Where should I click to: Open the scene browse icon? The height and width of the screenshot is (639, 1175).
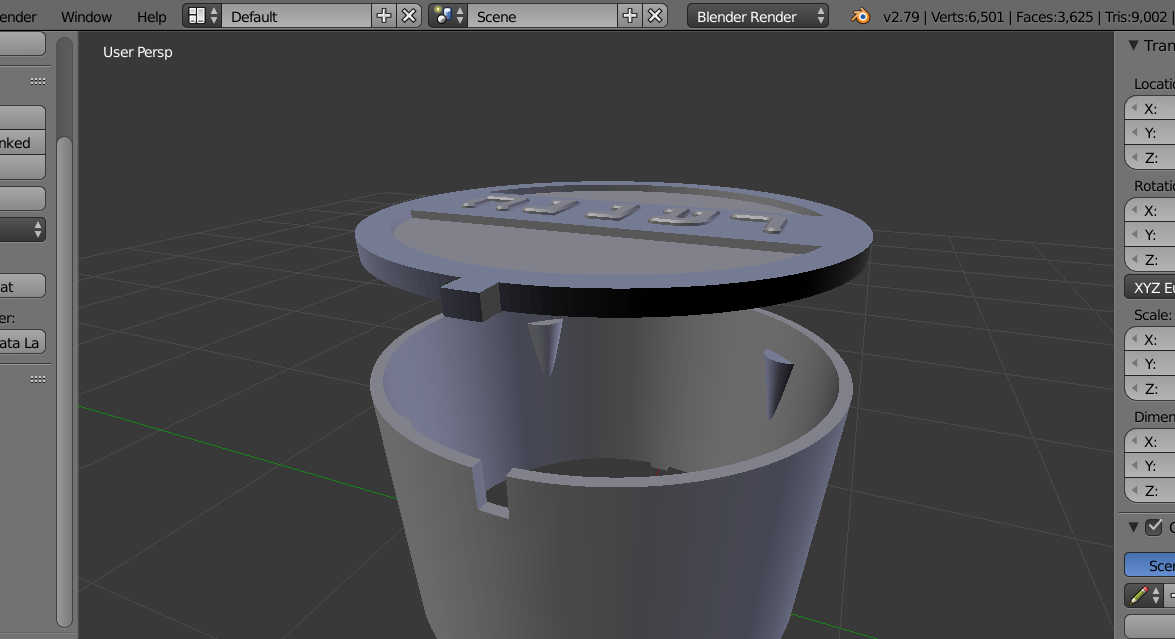(x=448, y=16)
